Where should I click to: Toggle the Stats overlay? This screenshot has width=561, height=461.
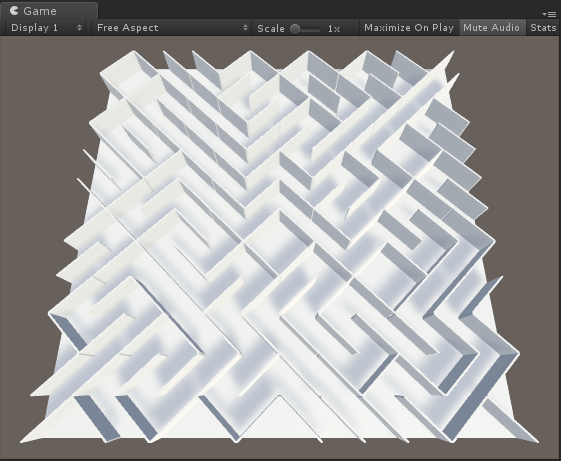point(543,28)
